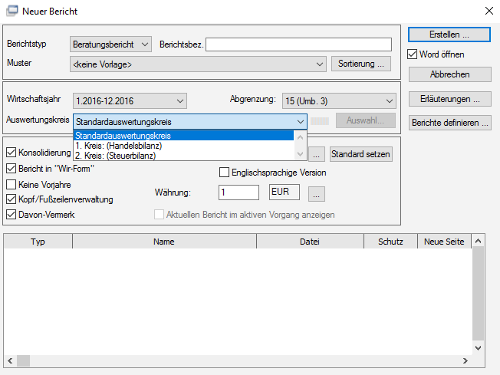Screen dimensions: 500x375
Task: Click the table's scroll down arrow
Action: (478, 348)
